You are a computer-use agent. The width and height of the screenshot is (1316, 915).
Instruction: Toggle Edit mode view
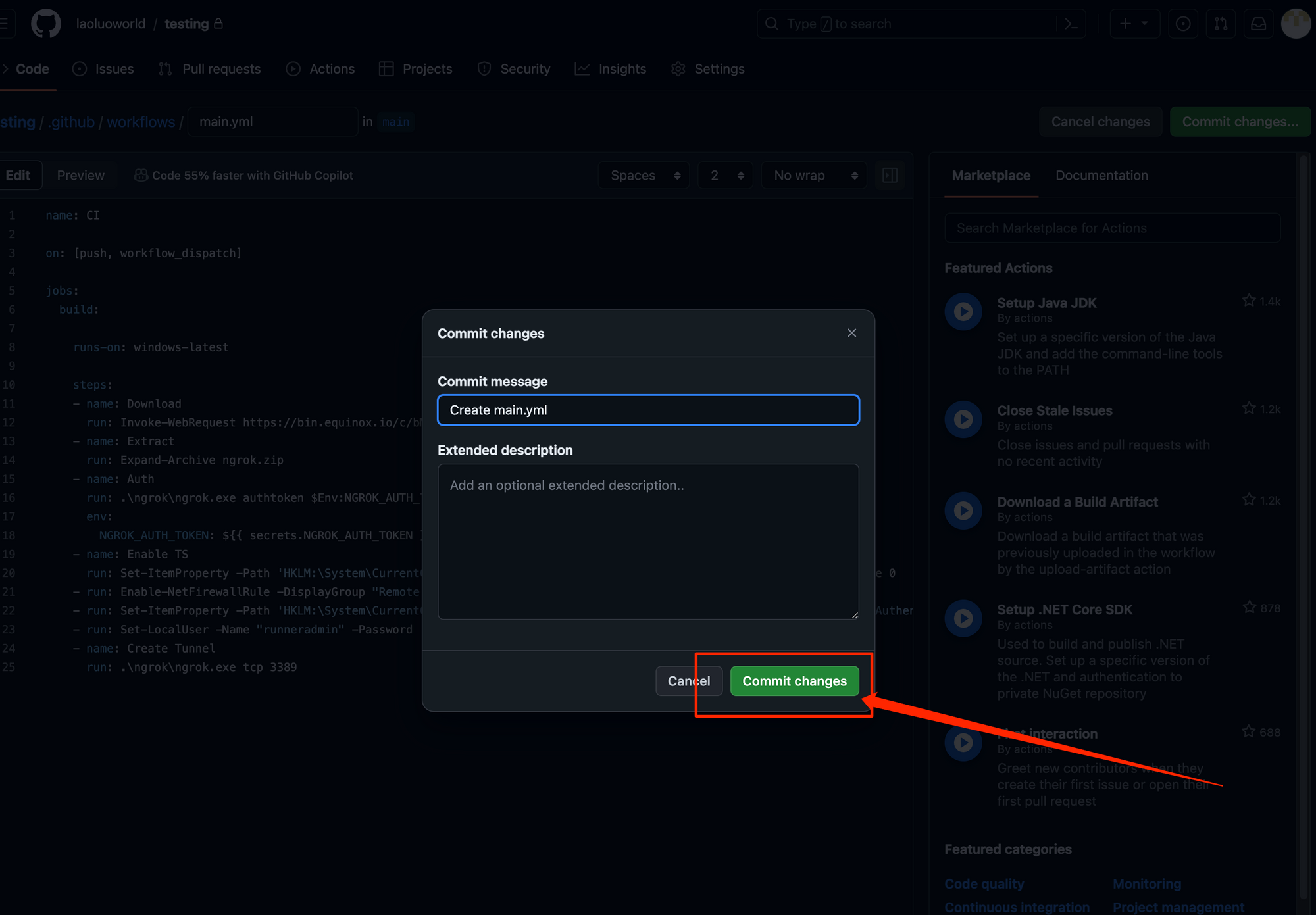click(x=17, y=175)
